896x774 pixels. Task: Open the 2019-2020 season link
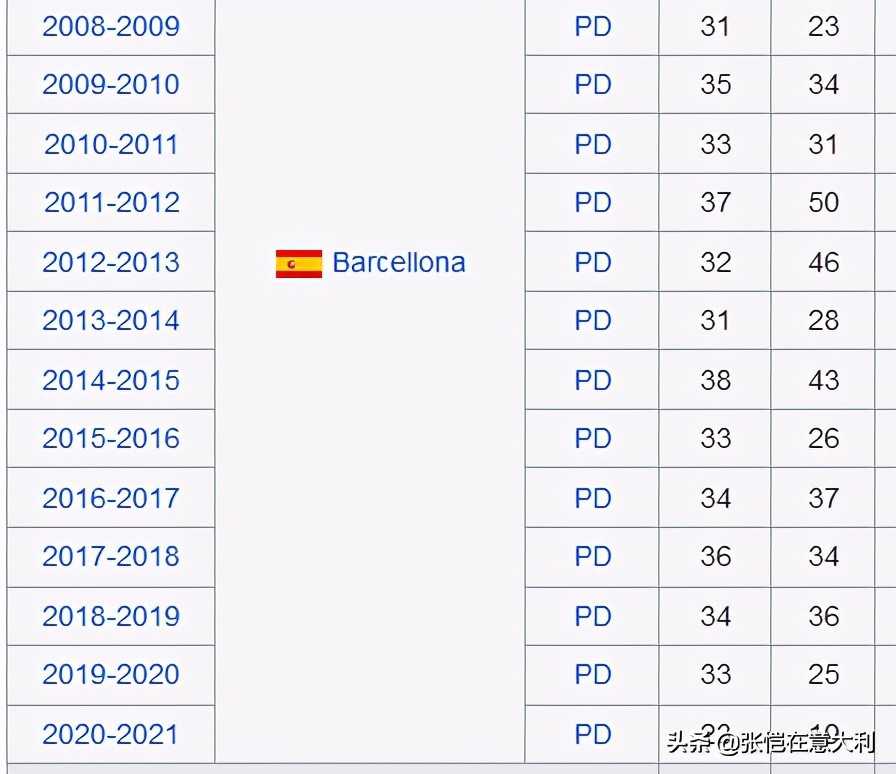111,675
